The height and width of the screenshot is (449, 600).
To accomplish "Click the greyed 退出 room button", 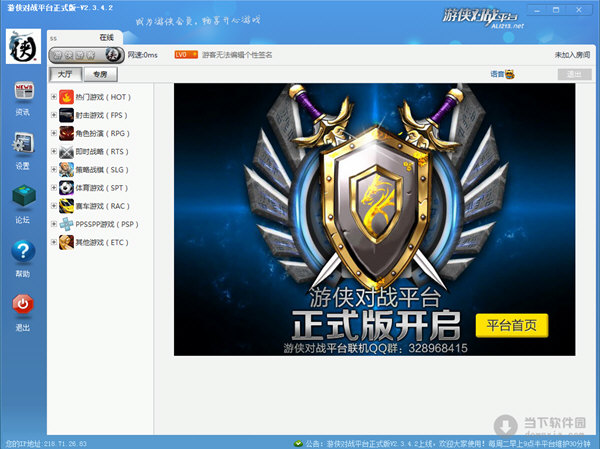I will point(574,74).
